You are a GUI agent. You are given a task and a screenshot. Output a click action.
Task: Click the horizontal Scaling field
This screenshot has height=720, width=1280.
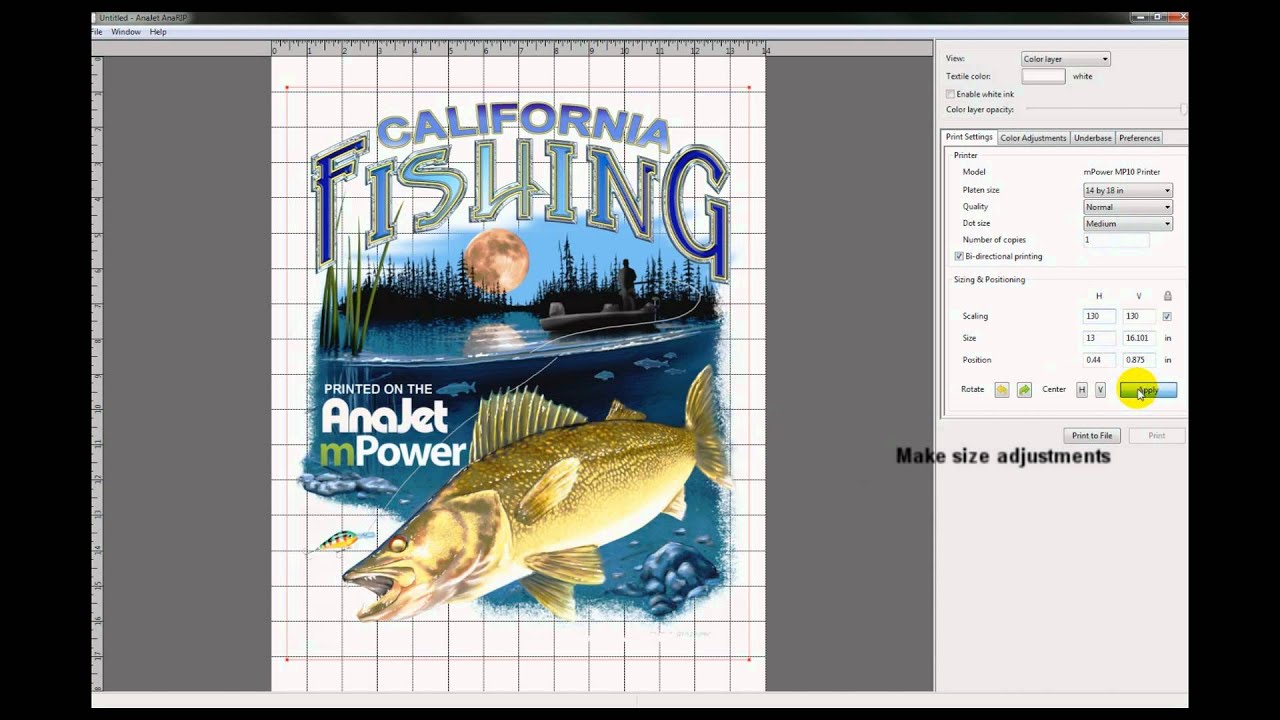pyautogui.click(x=1099, y=316)
